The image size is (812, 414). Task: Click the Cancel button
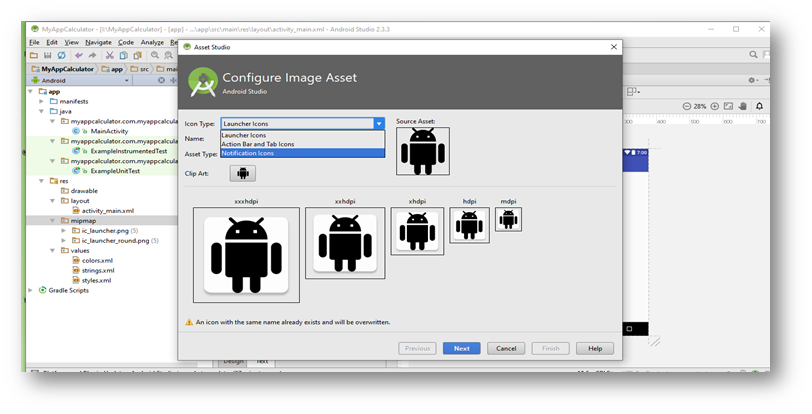point(506,349)
